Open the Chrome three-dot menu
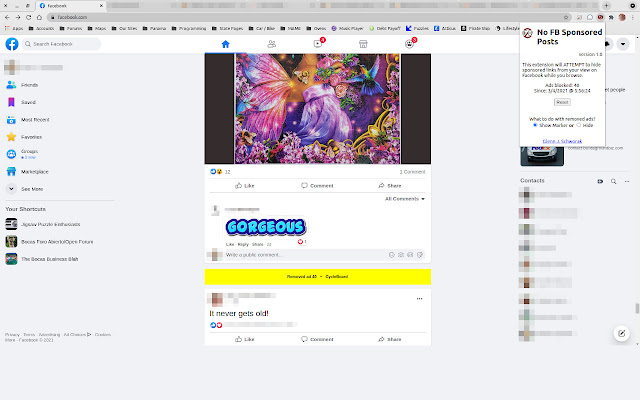Screen dimensions: 640x400 point(633,17)
